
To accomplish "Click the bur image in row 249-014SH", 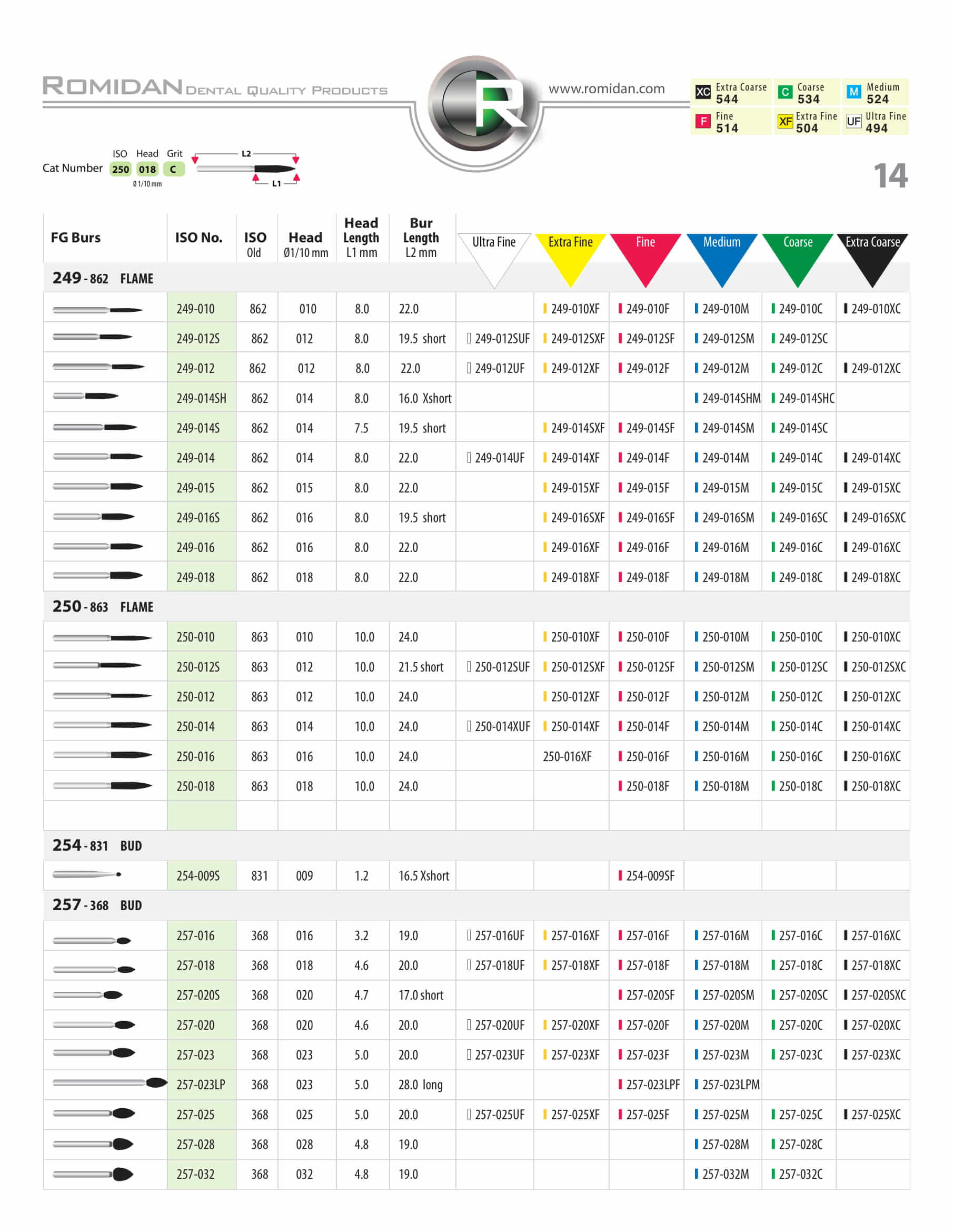I will [85, 396].
